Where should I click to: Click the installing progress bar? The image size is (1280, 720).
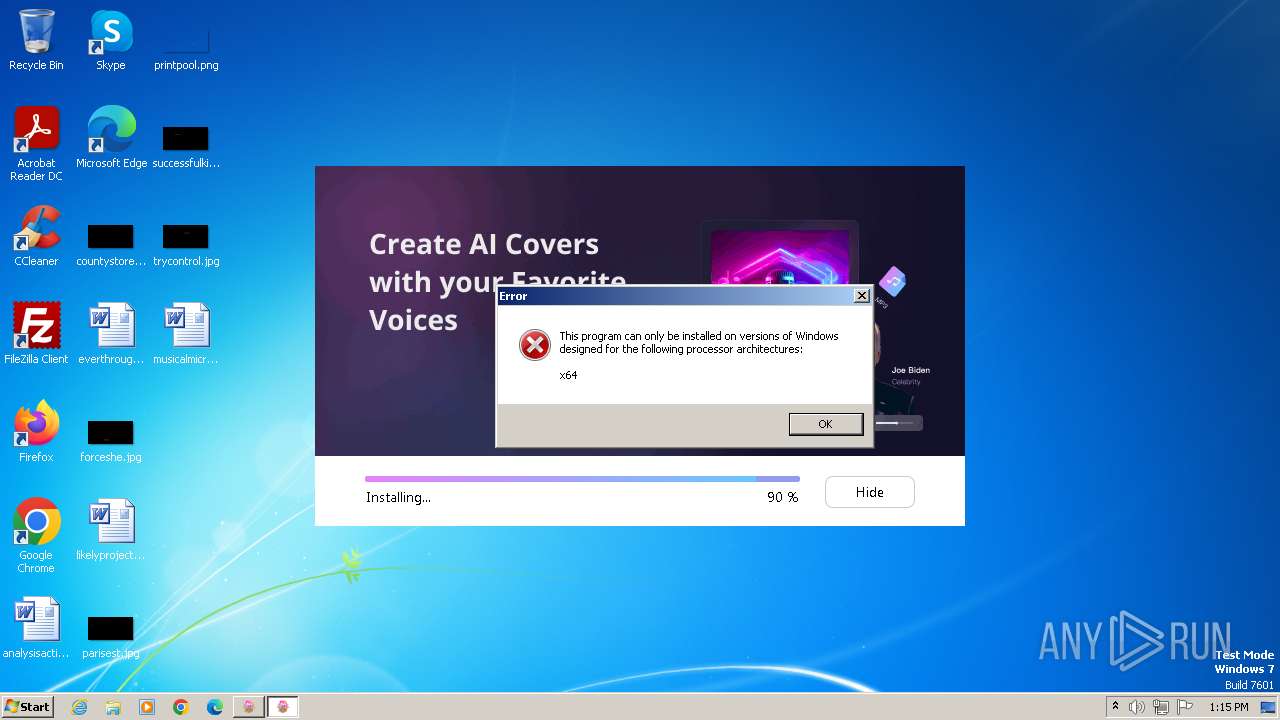[582, 479]
